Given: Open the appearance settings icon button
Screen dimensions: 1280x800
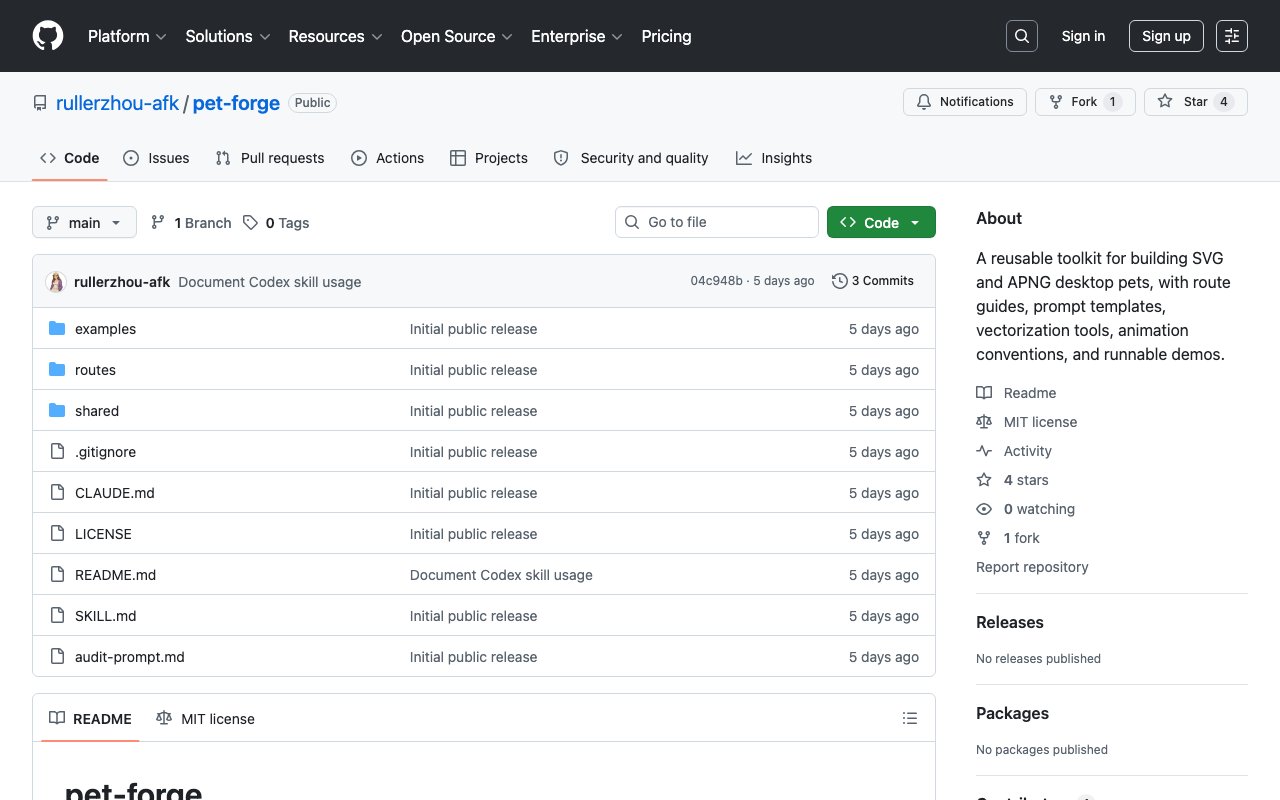Looking at the screenshot, I should (x=1232, y=36).
